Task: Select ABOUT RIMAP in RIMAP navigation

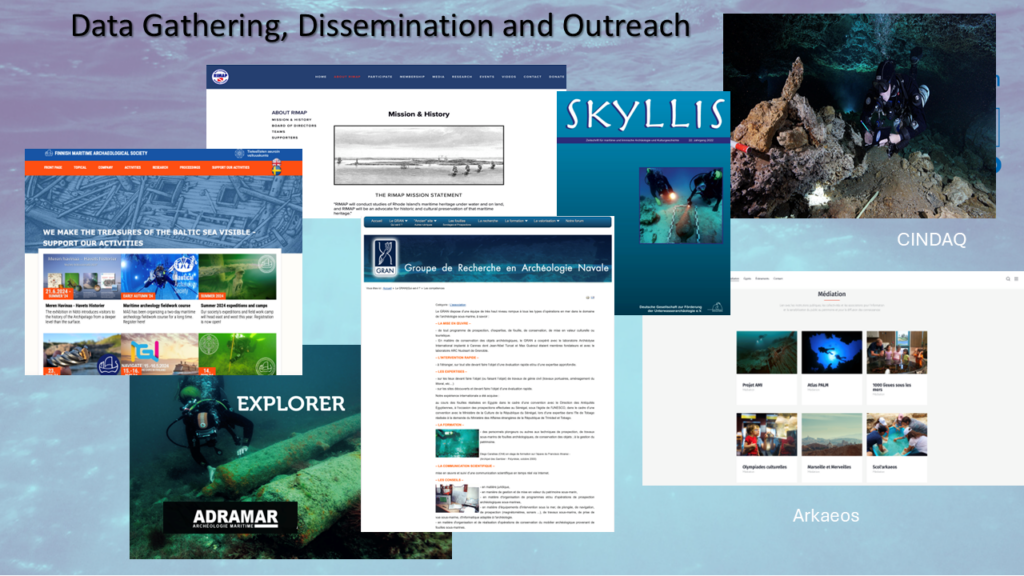Action: coord(347,77)
